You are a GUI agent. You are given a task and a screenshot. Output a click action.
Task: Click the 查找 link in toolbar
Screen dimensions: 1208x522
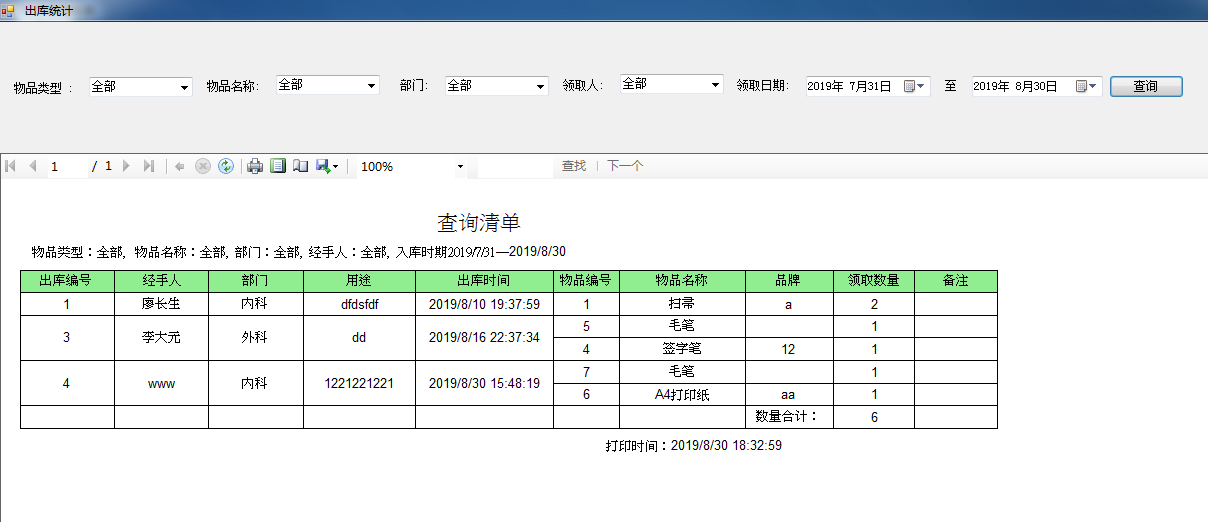(574, 166)
